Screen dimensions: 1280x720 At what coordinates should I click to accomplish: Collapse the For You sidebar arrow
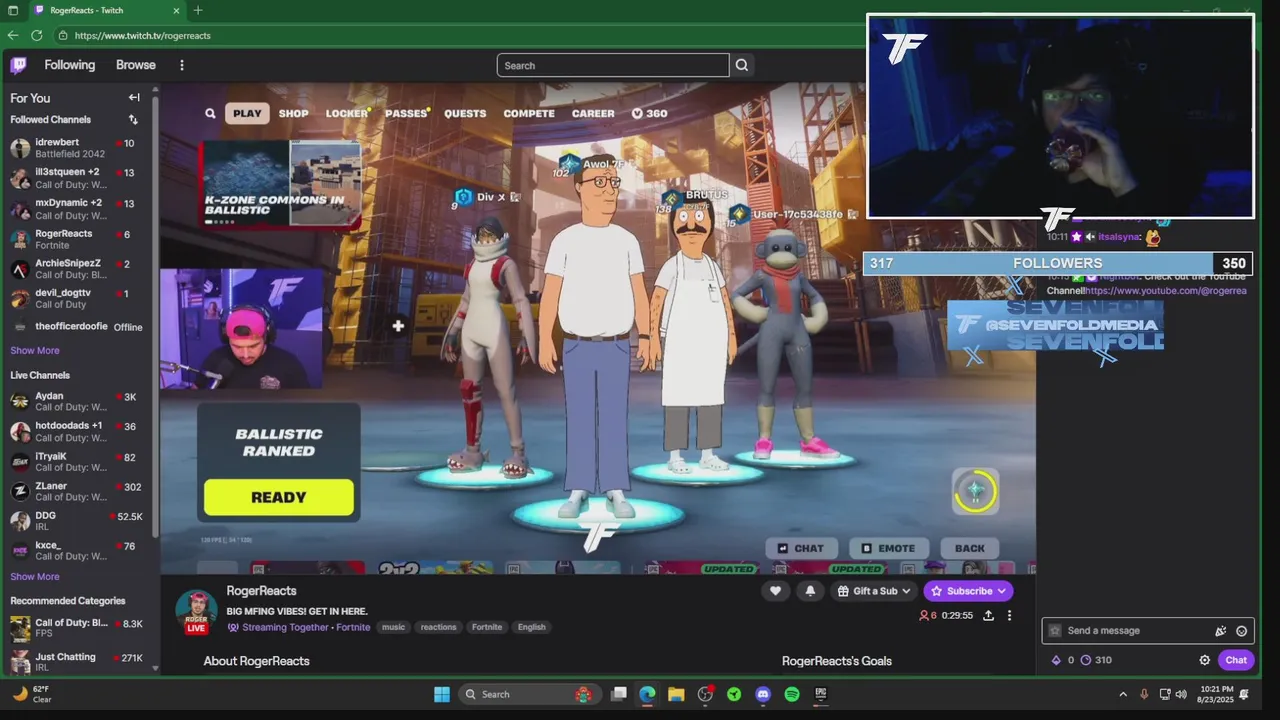click(134, 97)
